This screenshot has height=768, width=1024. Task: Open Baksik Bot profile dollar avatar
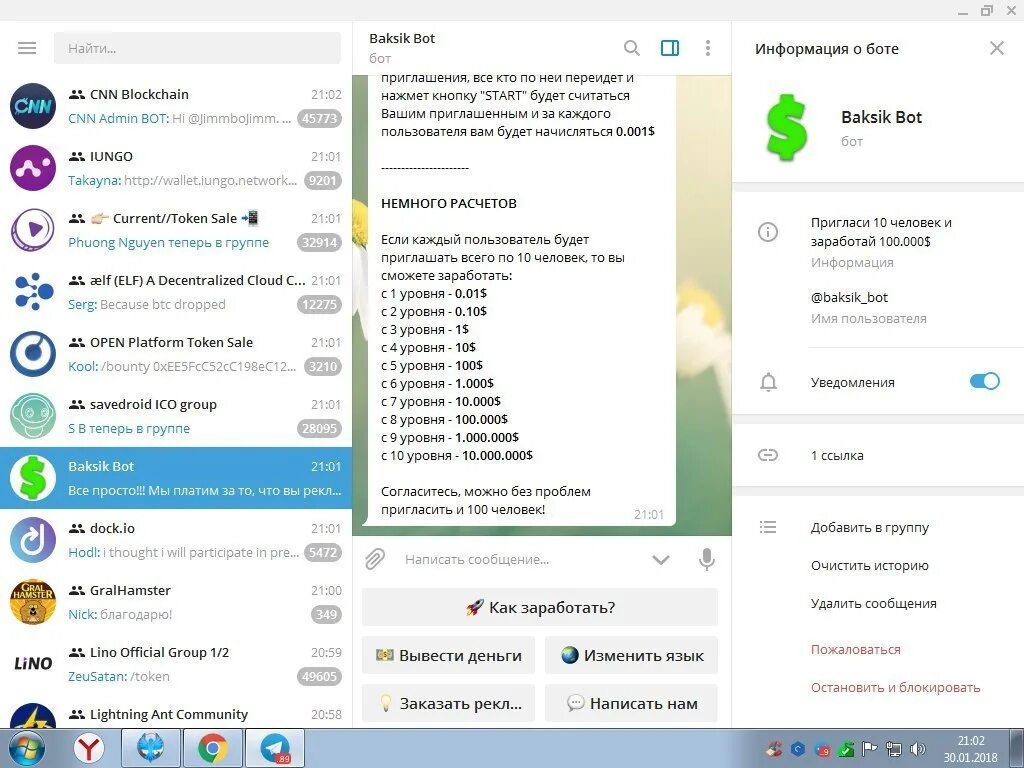(787, 127)
